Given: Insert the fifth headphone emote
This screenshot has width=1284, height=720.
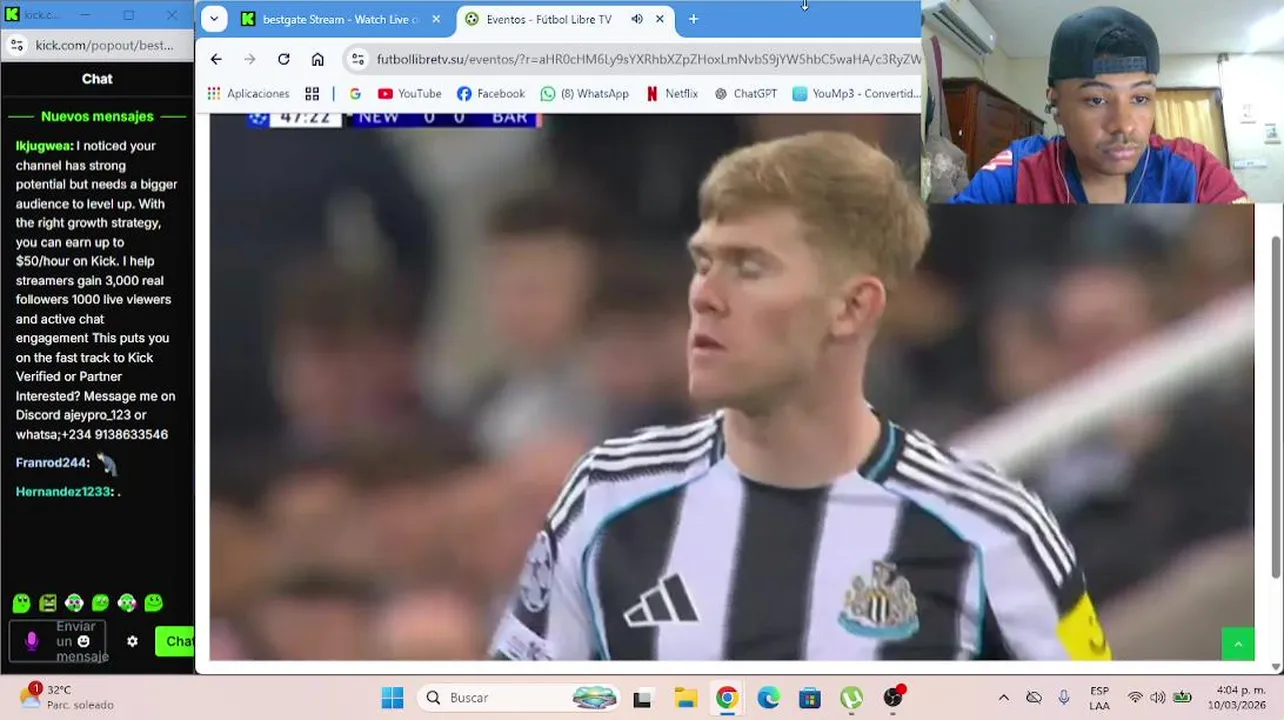Looking at the screenshot, I should pos(126,603).
